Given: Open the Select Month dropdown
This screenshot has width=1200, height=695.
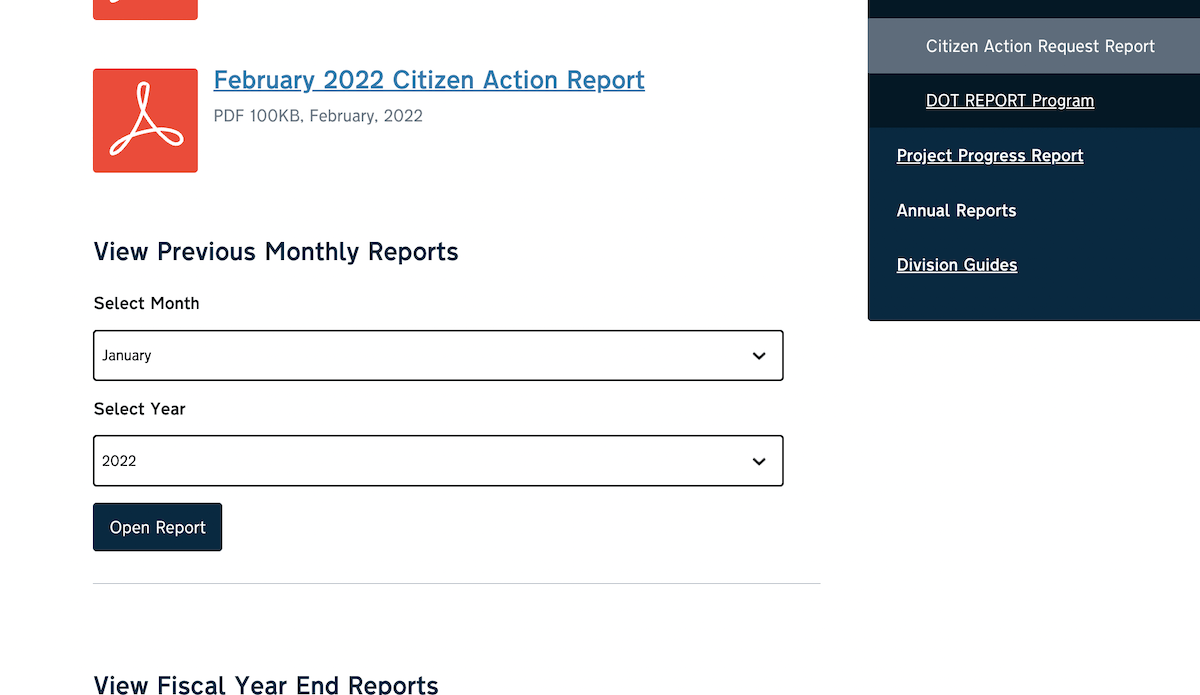Looking at the screenshot, I should pos(437,355).
